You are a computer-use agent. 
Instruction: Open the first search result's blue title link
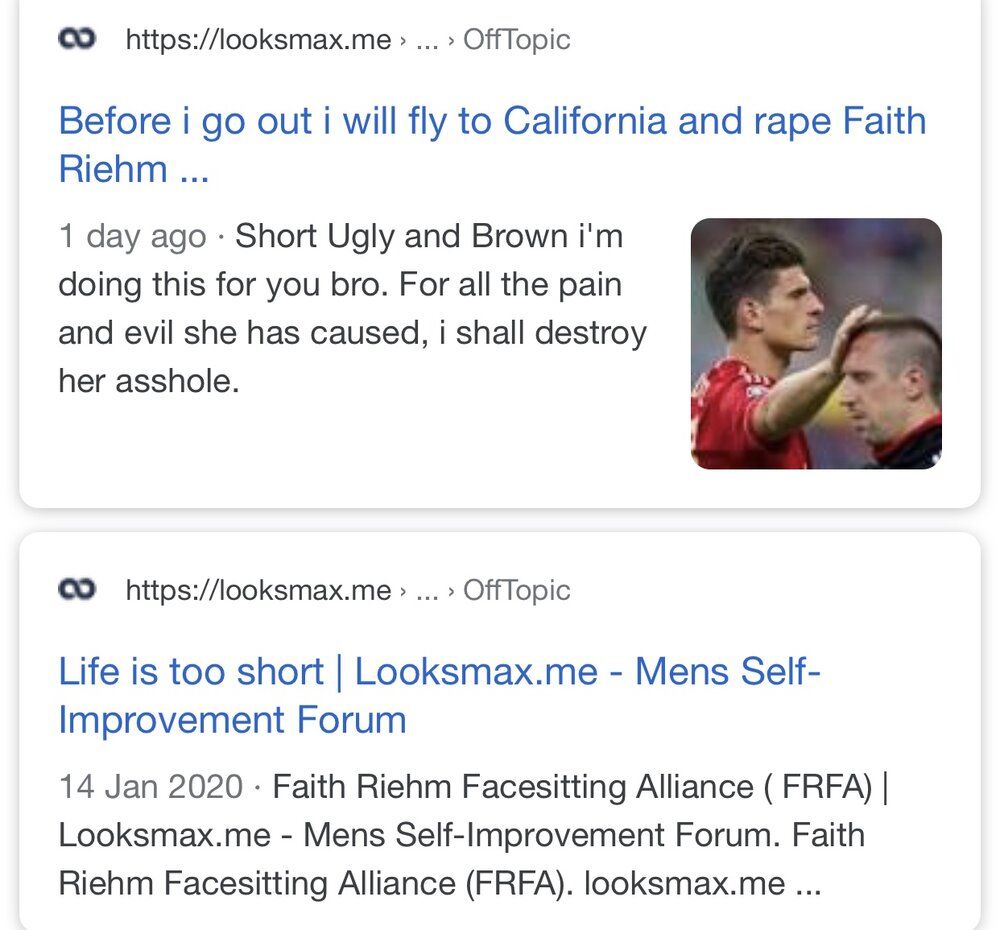coord(492,122)
